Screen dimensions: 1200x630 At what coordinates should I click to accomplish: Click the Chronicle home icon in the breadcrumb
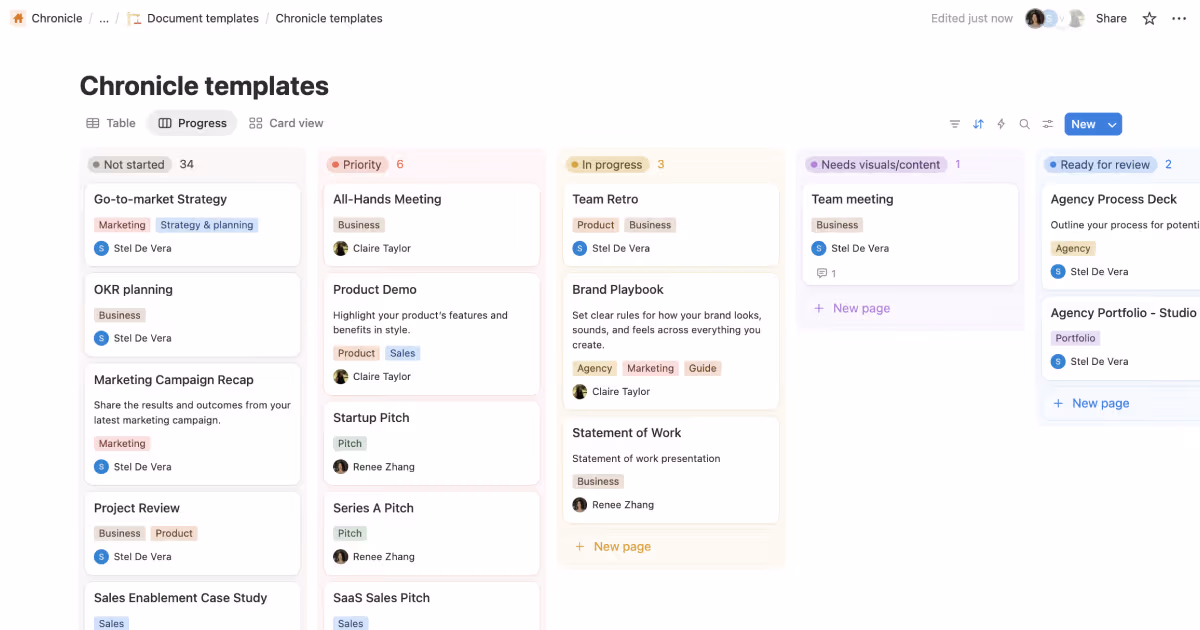point(17,18)
